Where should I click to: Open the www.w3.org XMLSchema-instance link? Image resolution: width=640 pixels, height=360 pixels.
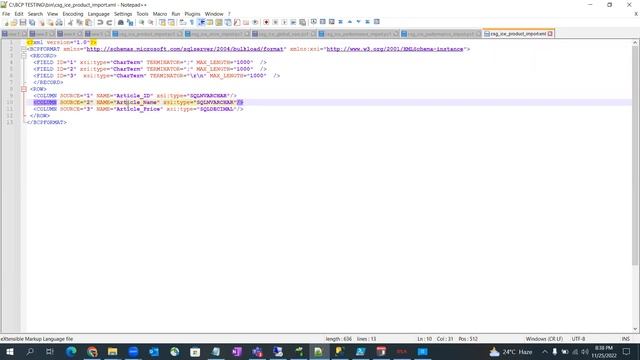pos(395,49)
